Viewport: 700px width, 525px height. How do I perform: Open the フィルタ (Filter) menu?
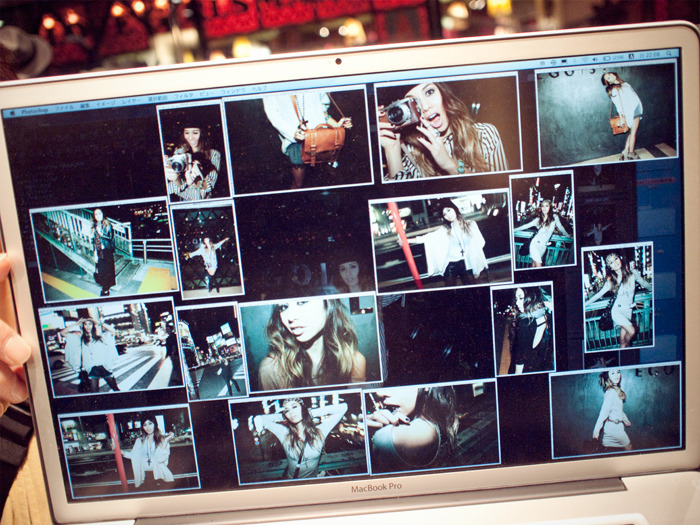(183, 96)
